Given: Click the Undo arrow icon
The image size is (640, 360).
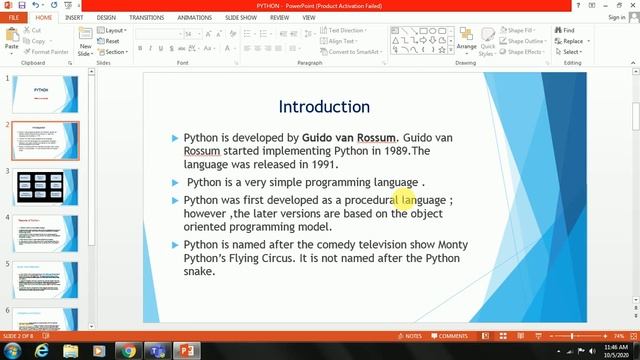Looking at the screenshot, I should point(36,5).
